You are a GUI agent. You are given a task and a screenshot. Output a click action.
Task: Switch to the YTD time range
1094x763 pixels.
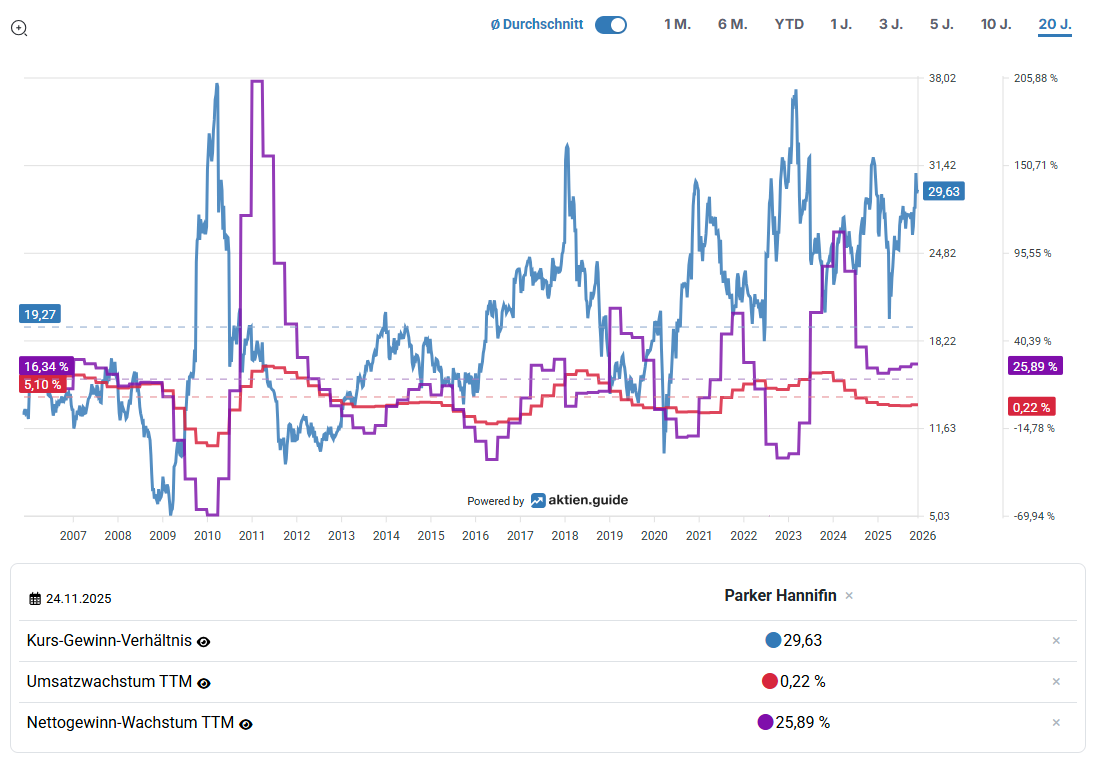pyautogui.click(x=789, y=25)
